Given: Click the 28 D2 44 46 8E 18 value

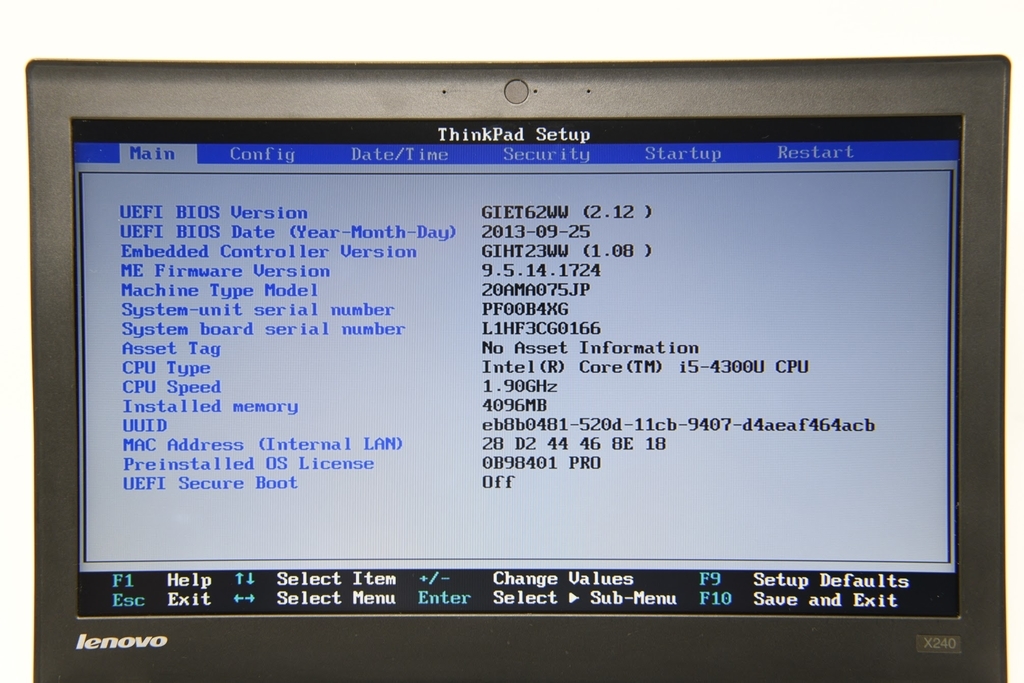Looking at the screenshot, I should point(573,444).
